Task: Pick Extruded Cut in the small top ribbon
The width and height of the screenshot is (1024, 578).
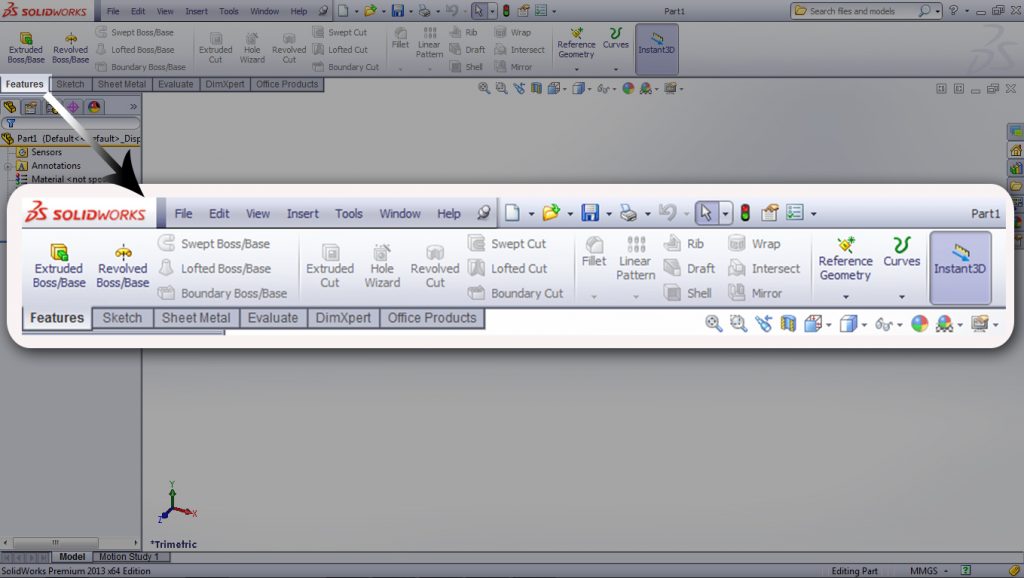Action: 216,48
